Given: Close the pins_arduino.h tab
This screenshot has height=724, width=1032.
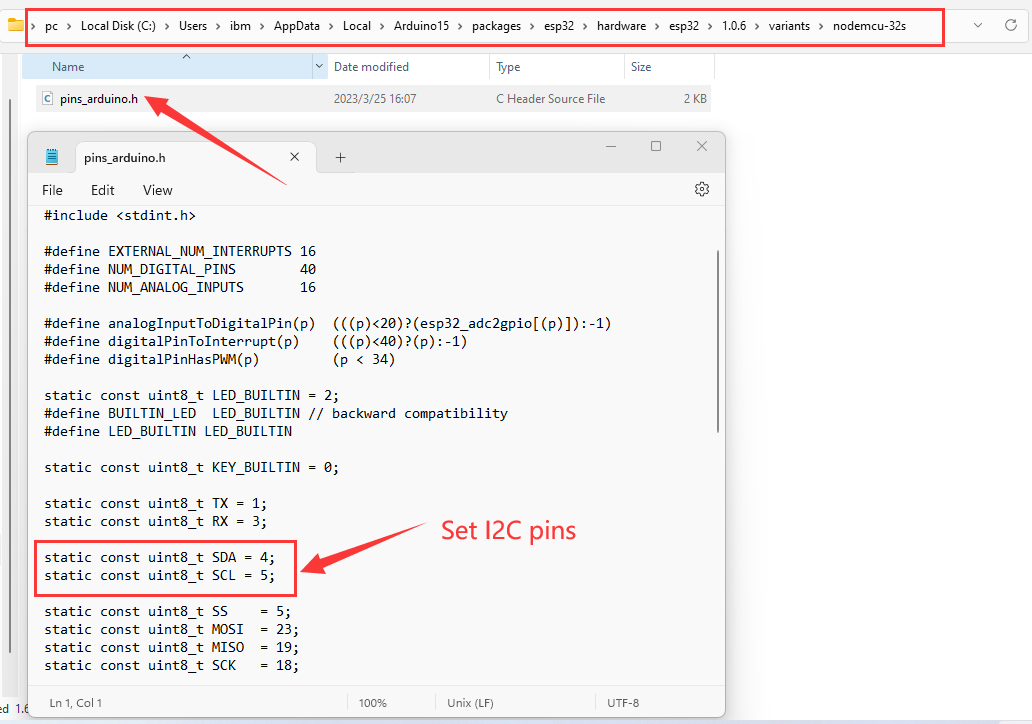Looking at the screenshot, I should (294, 158).
